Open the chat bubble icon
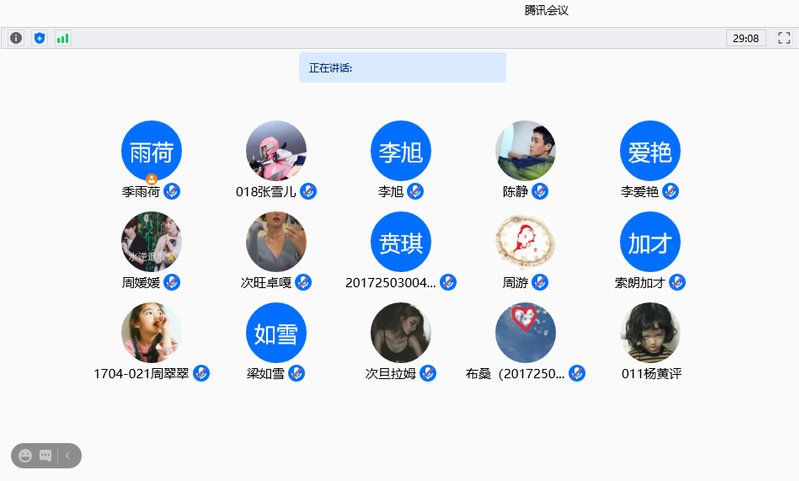This screenshot has width=799, height=481. 45,456
